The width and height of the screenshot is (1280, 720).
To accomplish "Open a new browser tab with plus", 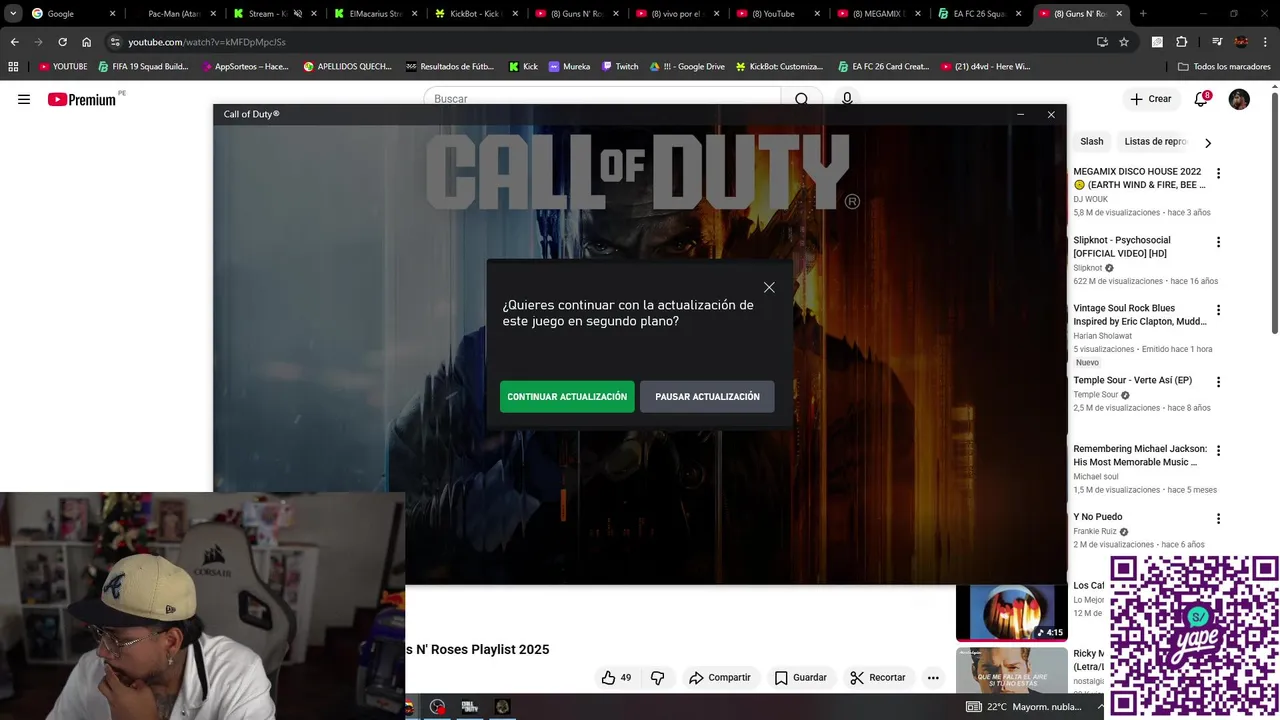I will pyautogui.click(x=1143, y=14).
